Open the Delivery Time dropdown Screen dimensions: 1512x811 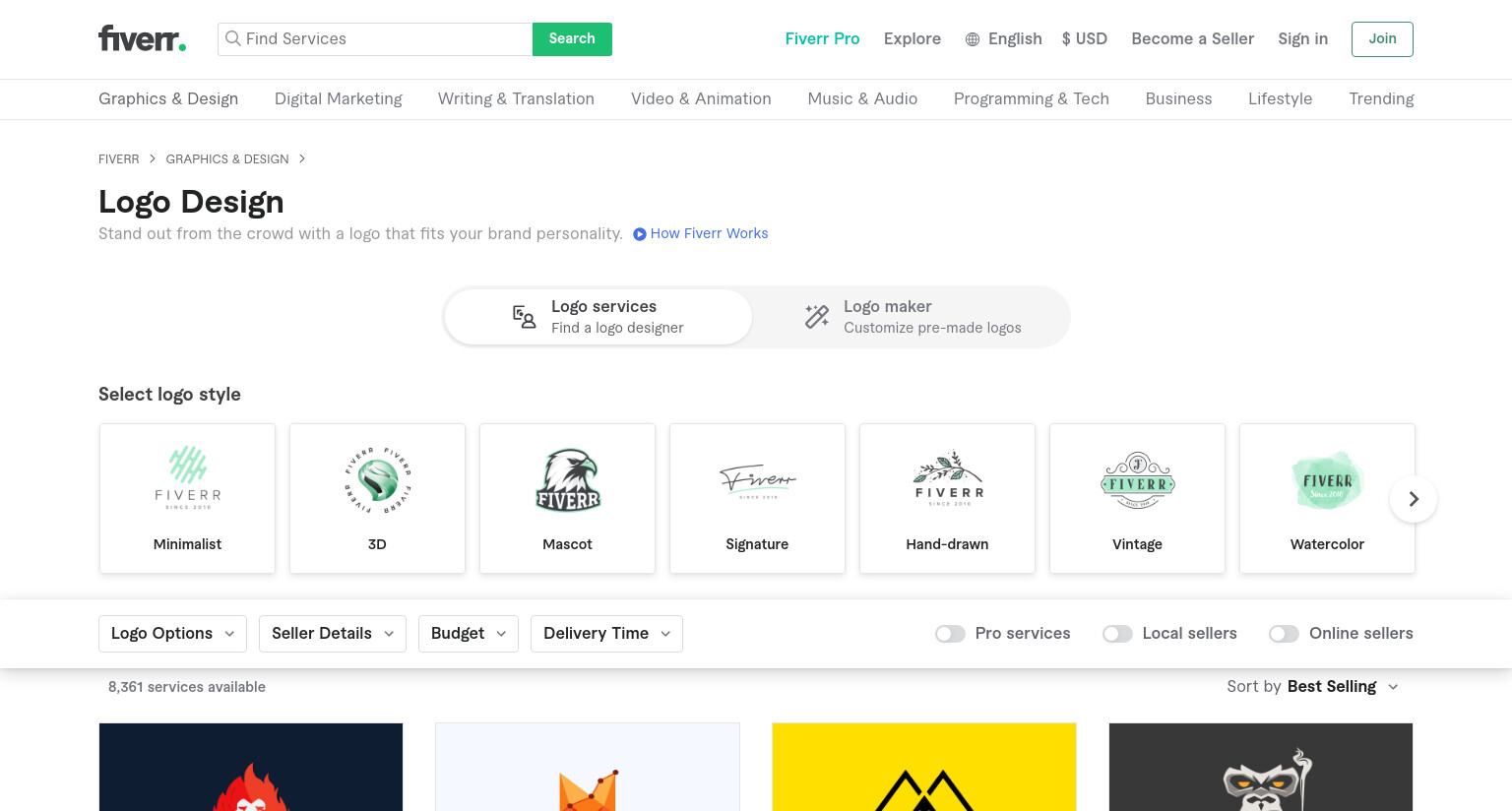pyautogui.click(x=606, y=634)
